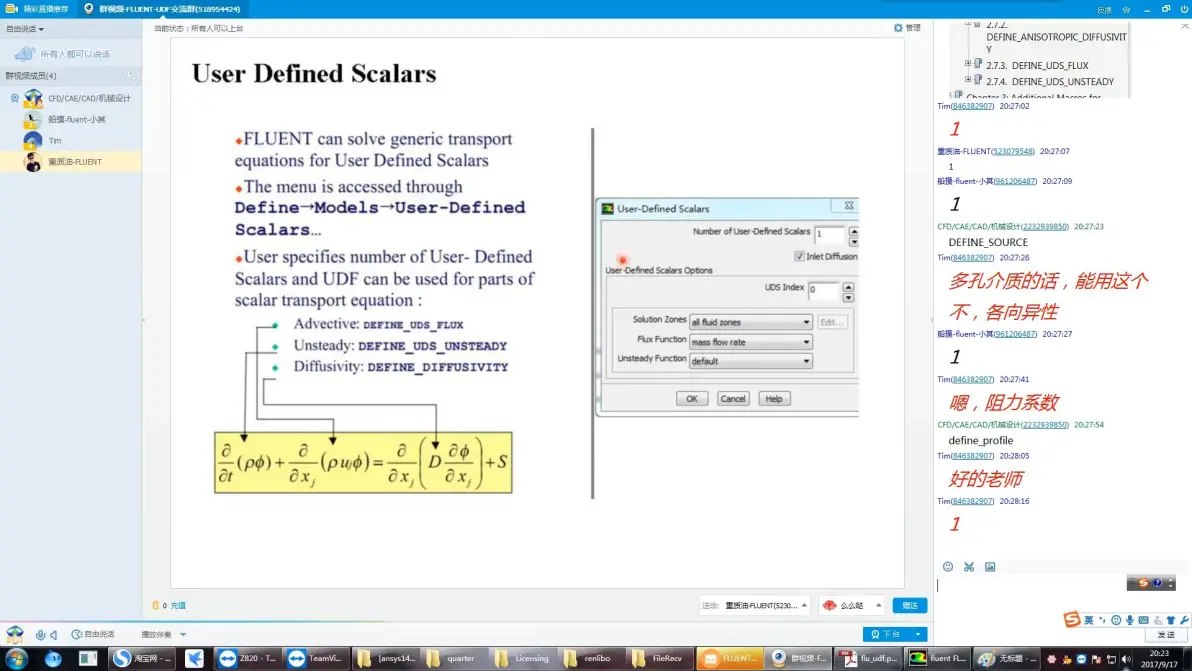
Task: Click Tim's avatar in the member list
Action: [x=33, y=141]
